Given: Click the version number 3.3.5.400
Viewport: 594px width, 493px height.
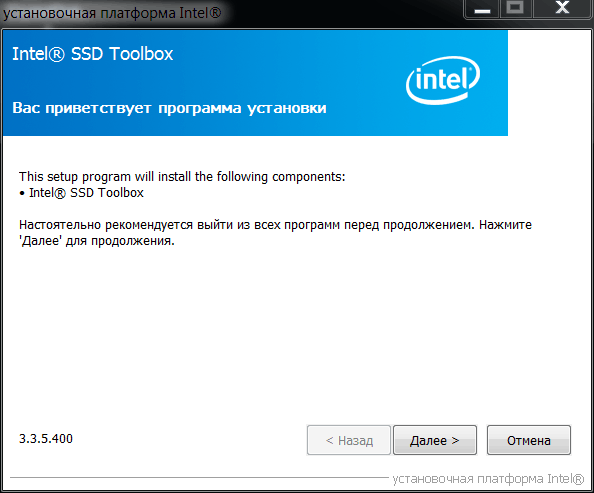Looking at the screenshot, I should [x=46, y=438].
